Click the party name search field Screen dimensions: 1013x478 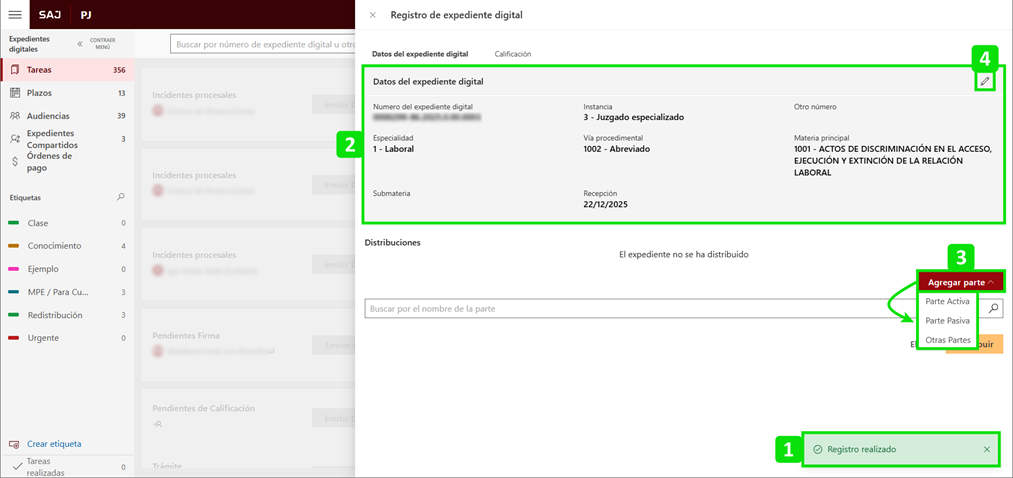click(x=640, y=309)
